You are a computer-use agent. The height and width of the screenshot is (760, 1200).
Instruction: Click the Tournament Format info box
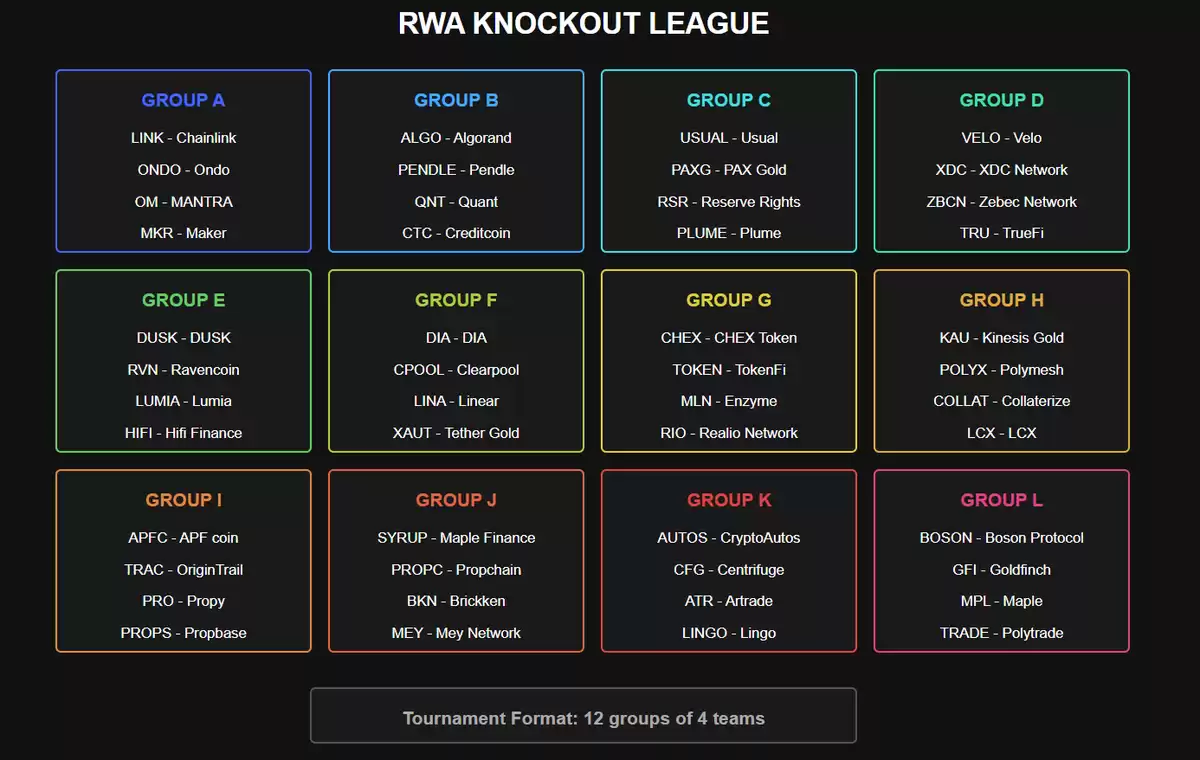(583, 716)
